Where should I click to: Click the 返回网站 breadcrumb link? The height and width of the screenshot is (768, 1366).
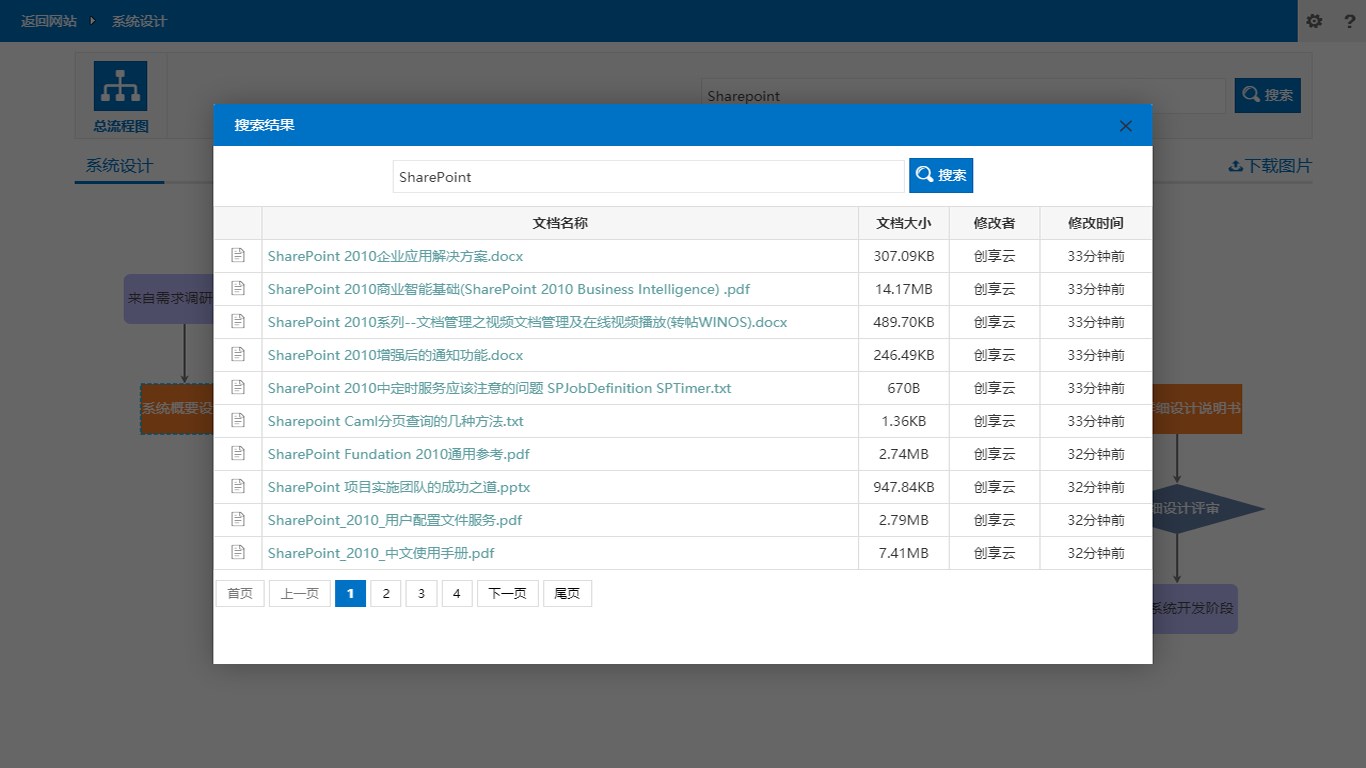pos(49,21)
